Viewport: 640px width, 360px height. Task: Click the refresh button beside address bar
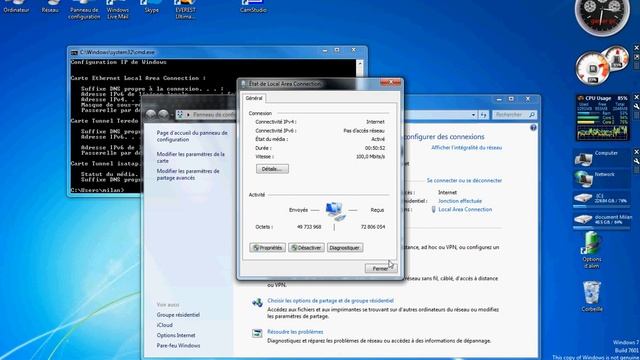click(484, 115)
